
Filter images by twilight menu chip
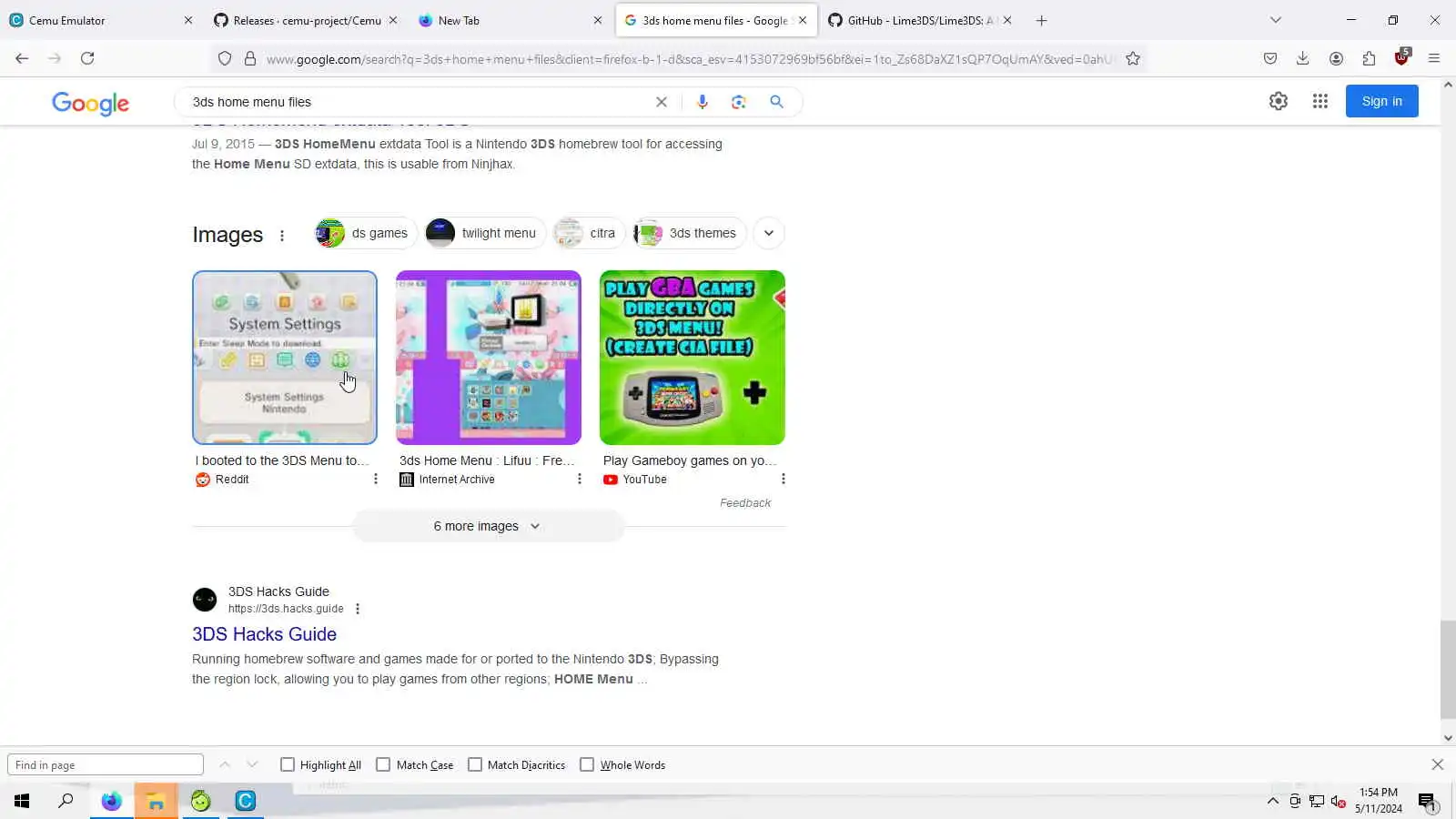pyautogui.click(x=485, y=233)
